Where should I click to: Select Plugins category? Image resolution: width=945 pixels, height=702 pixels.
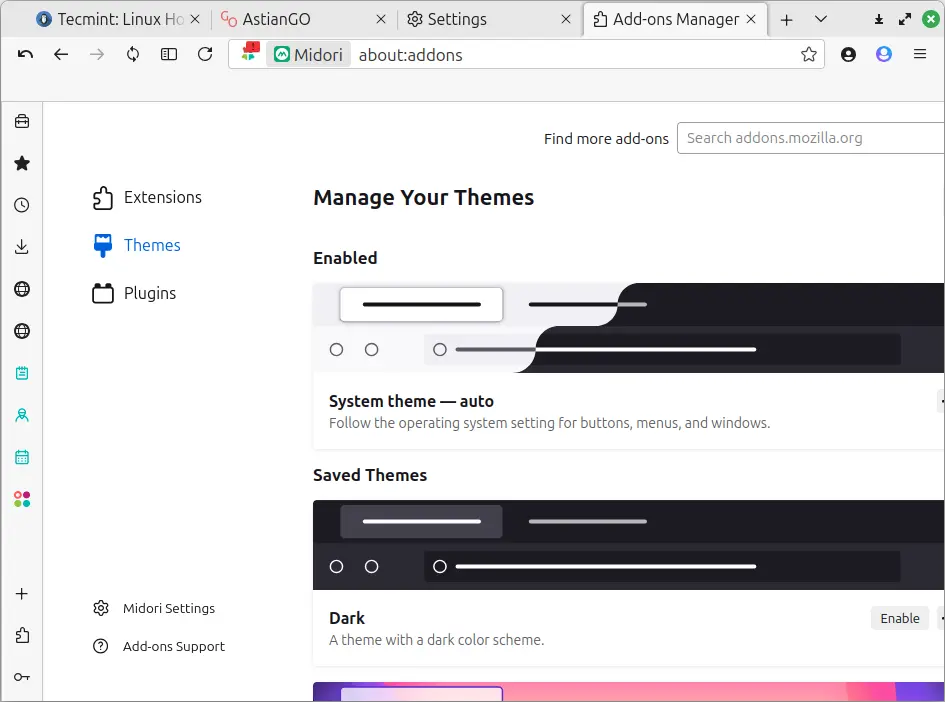click(134, 293)
